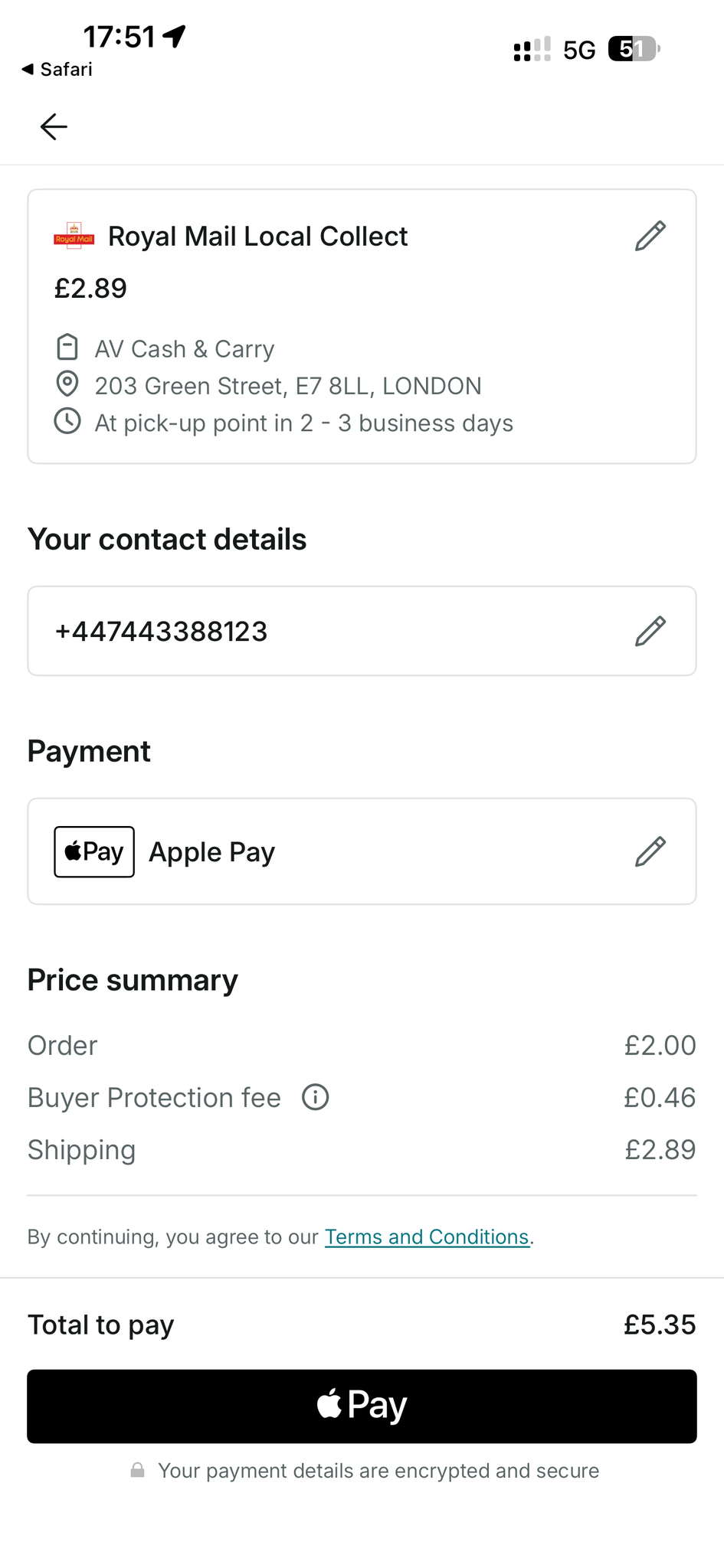Edit the contact phone number
Screen dimensions: 724x1568
coord(650,631)
